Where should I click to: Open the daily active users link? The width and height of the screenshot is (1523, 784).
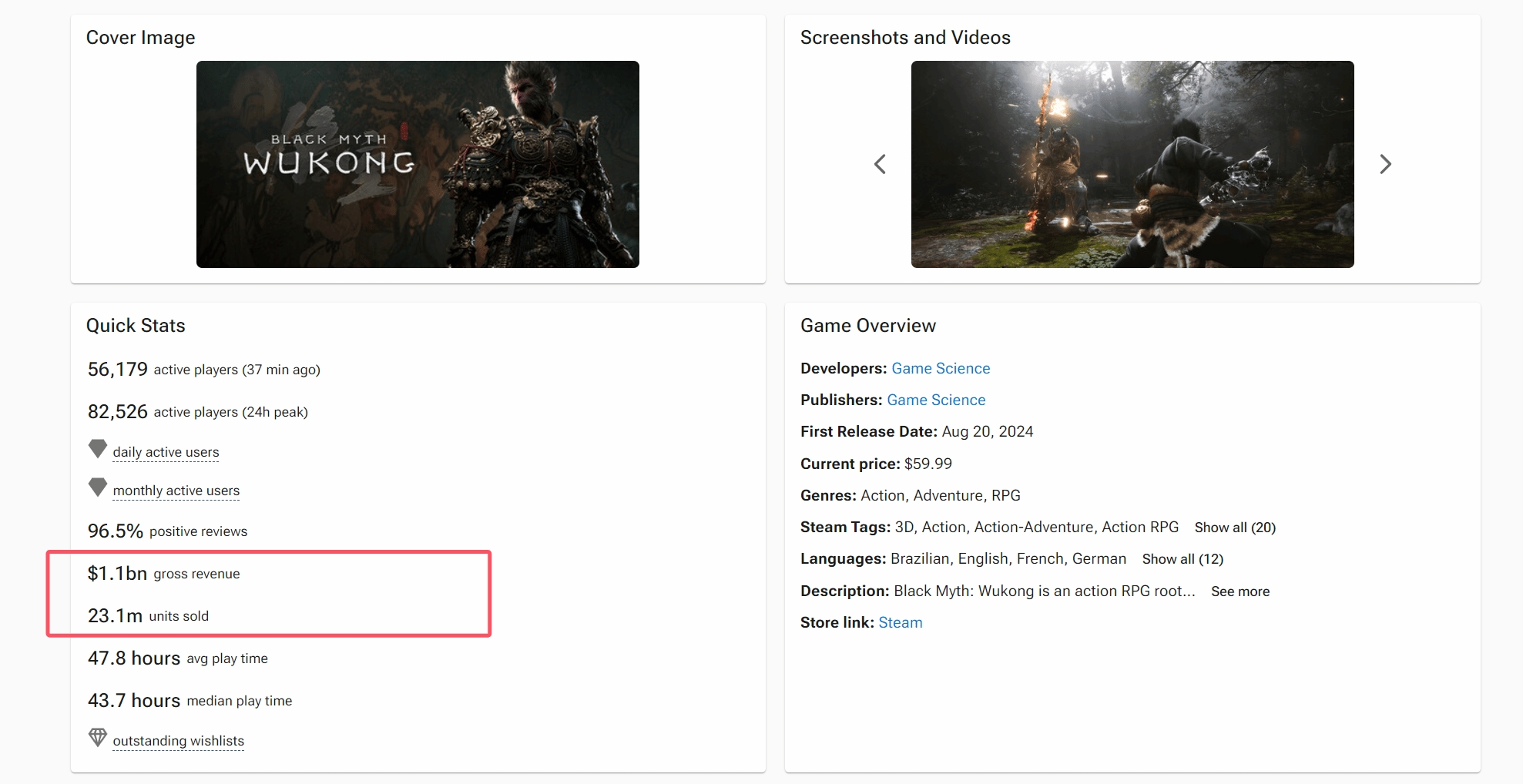pos(166,452)
